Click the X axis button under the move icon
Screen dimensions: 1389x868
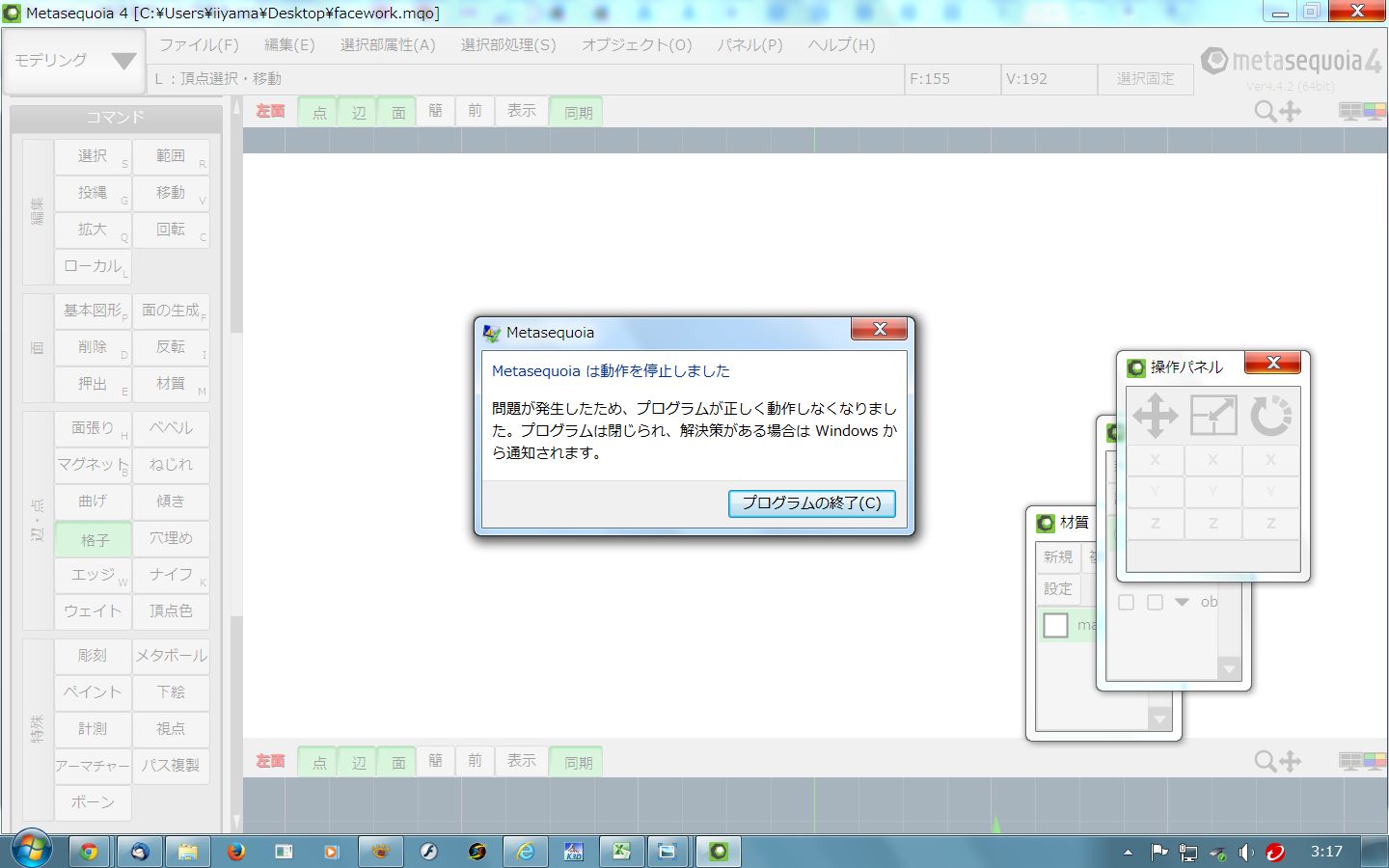tap(1156, 460)
